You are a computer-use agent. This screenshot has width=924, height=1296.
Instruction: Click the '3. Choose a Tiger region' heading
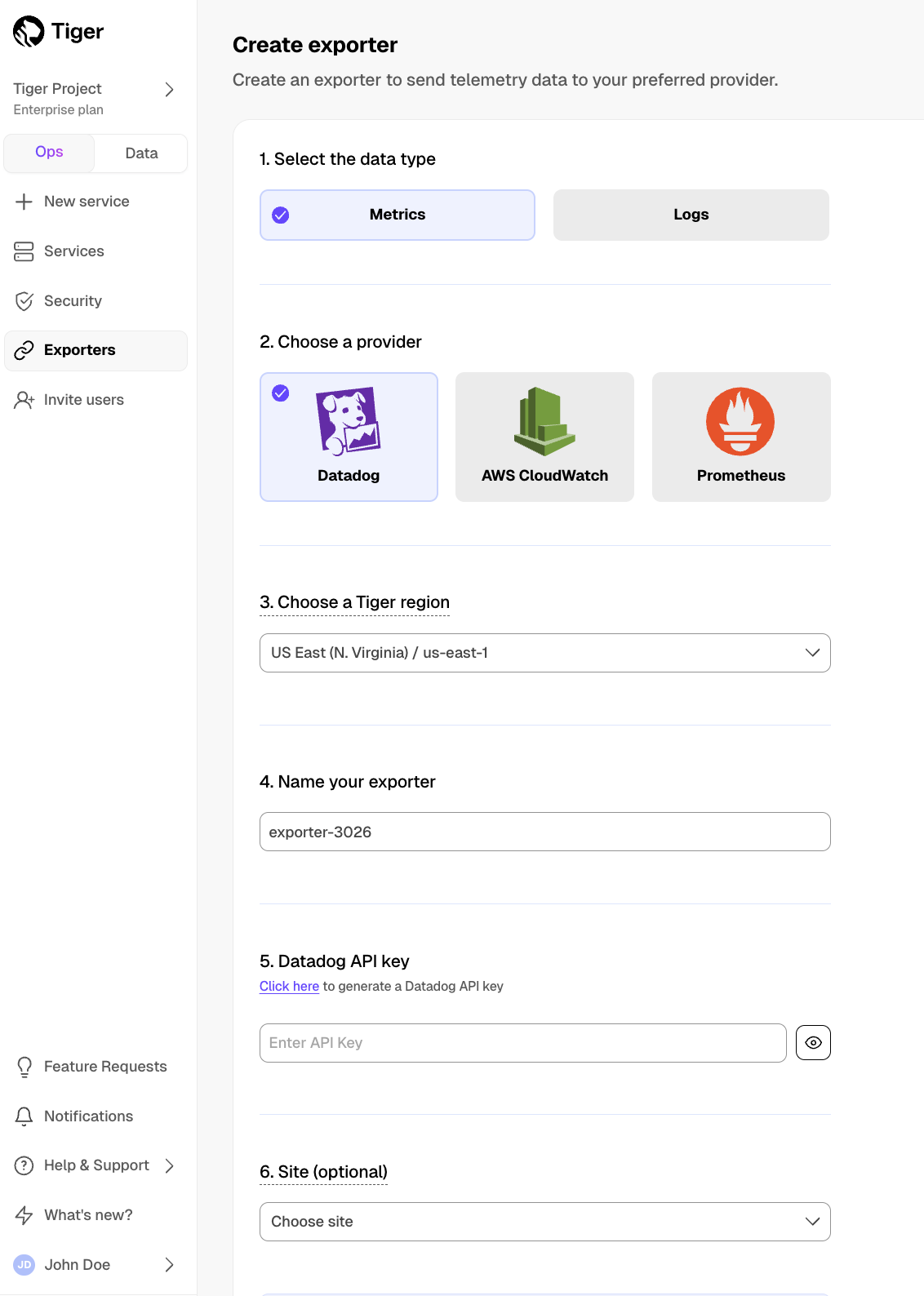coord(354,602)
